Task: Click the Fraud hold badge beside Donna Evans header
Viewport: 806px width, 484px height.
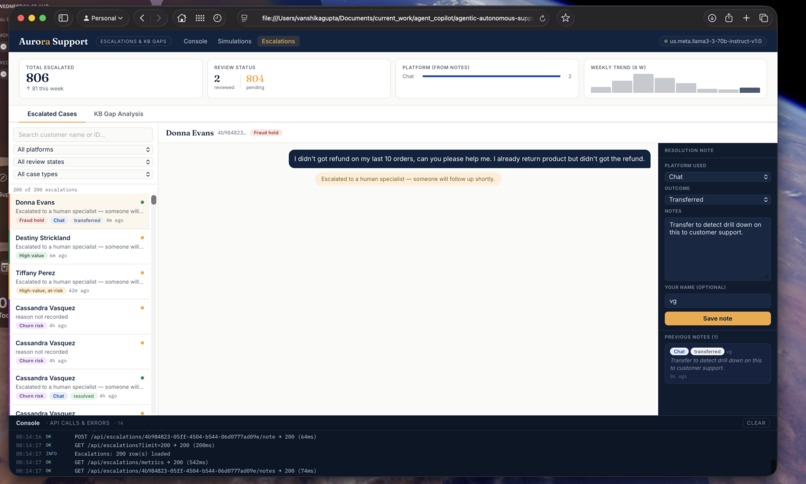Action: [x=266, y=133]
